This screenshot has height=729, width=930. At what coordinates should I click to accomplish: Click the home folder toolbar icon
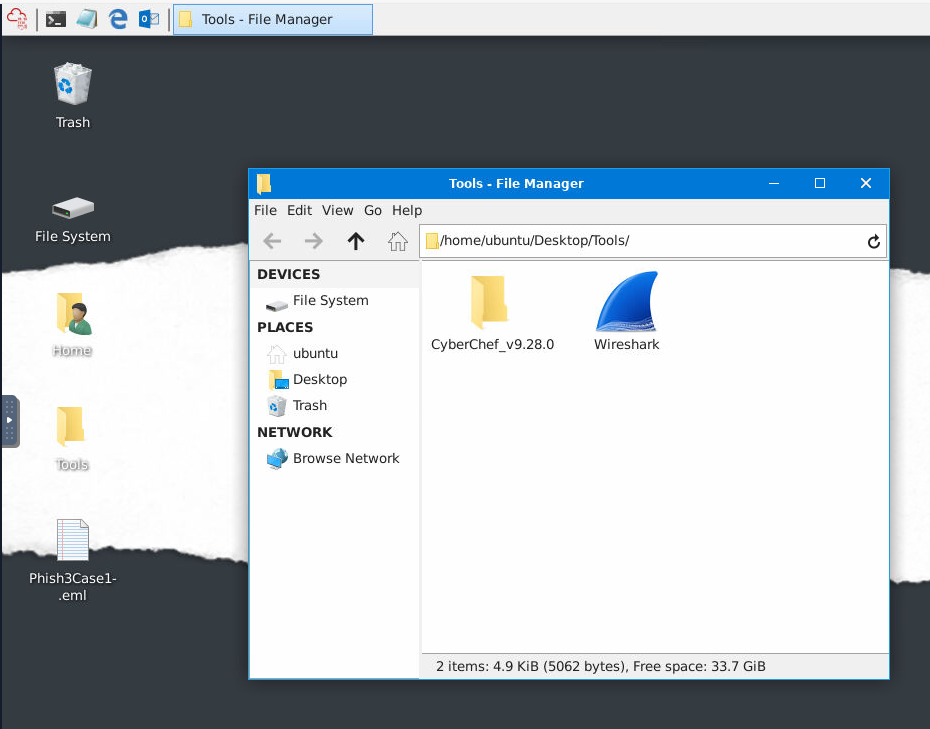tap(398, 241)
